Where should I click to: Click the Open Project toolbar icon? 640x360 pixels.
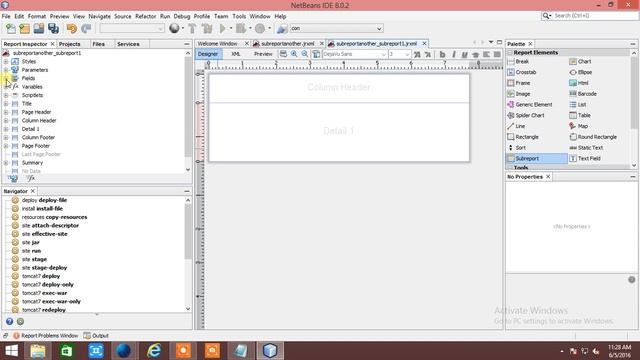tap(39, 28)
